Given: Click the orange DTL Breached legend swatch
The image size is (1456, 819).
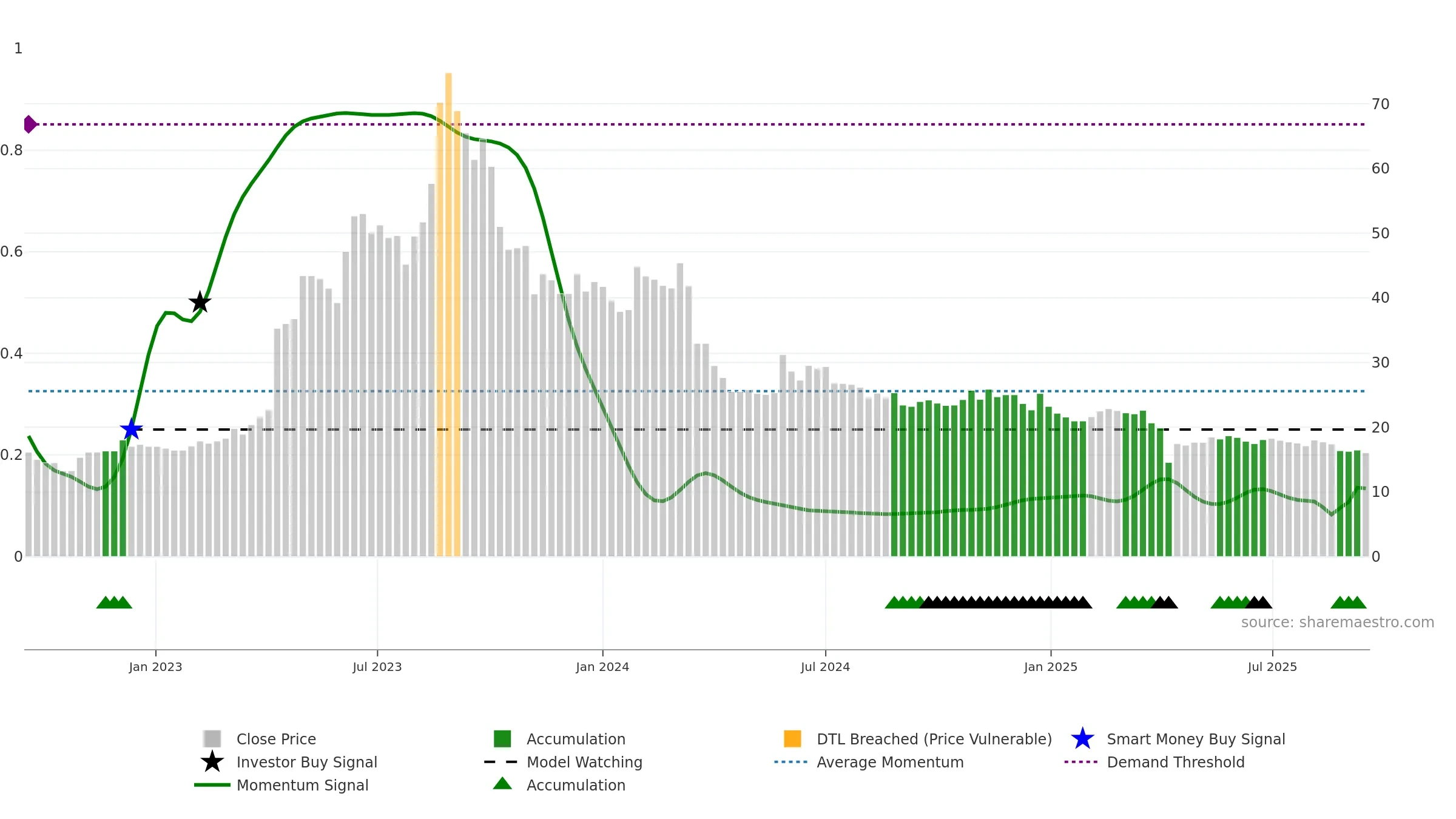Looking at the screenshot, I should click(x=792, y=739).
